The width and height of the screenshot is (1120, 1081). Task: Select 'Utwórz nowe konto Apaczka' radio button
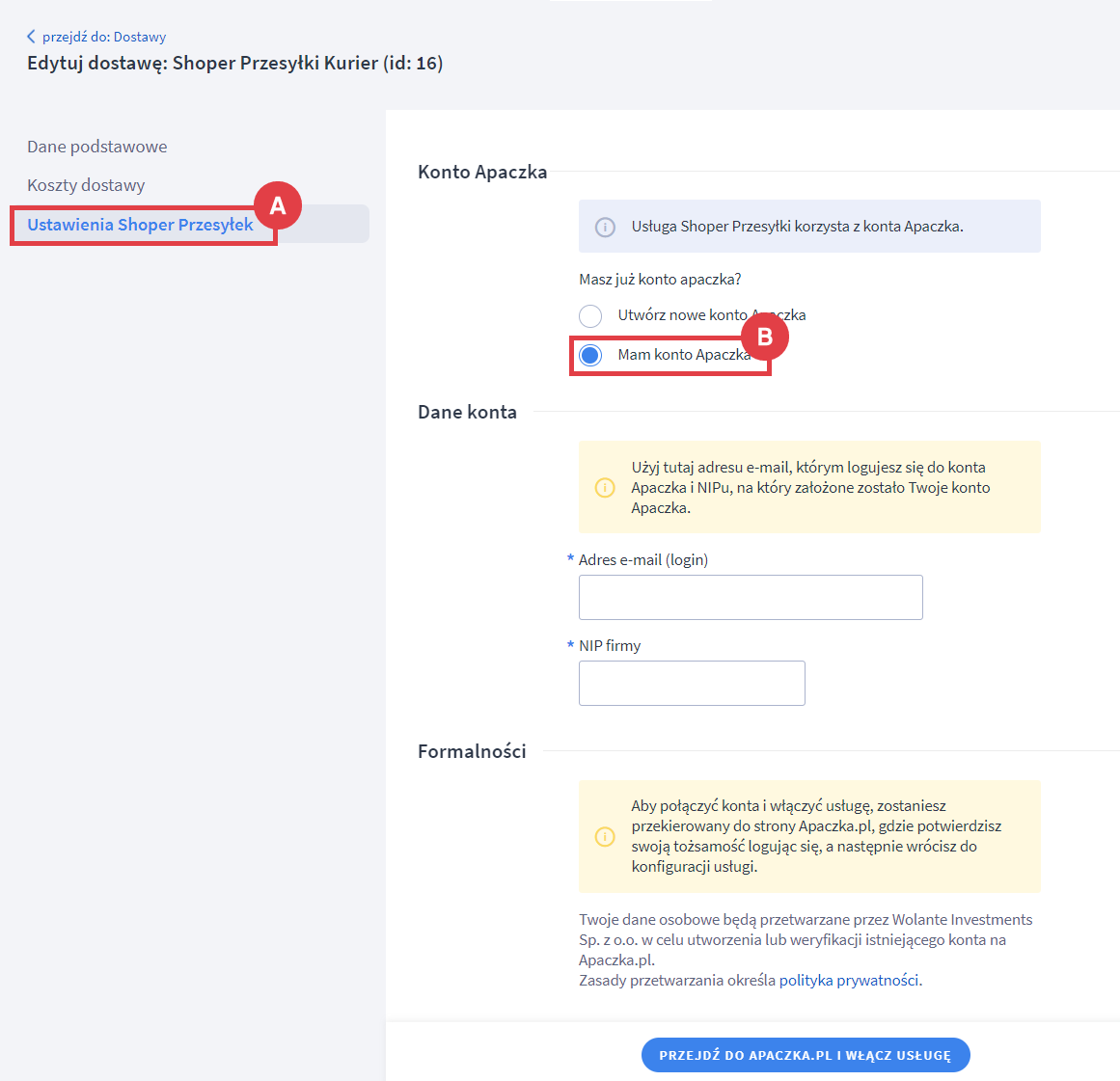[x=590, y=315]
